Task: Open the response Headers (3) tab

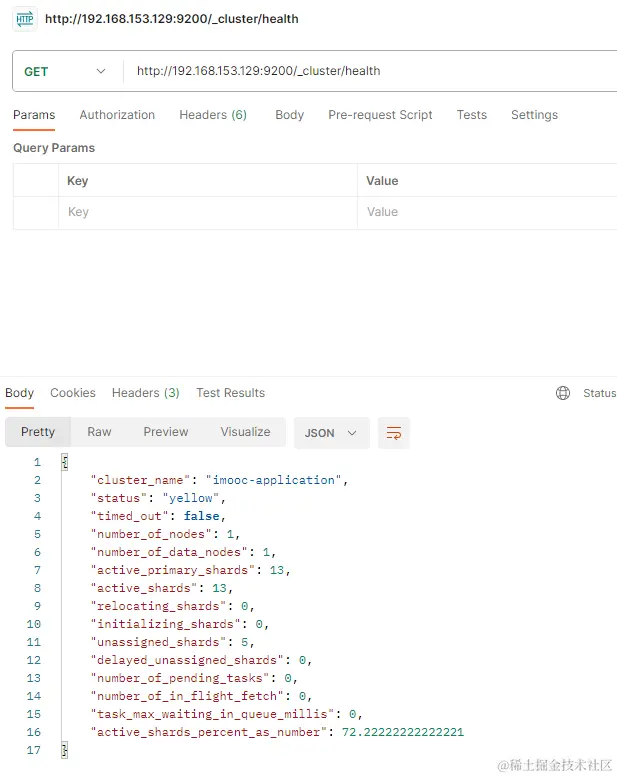Action: 145,393
